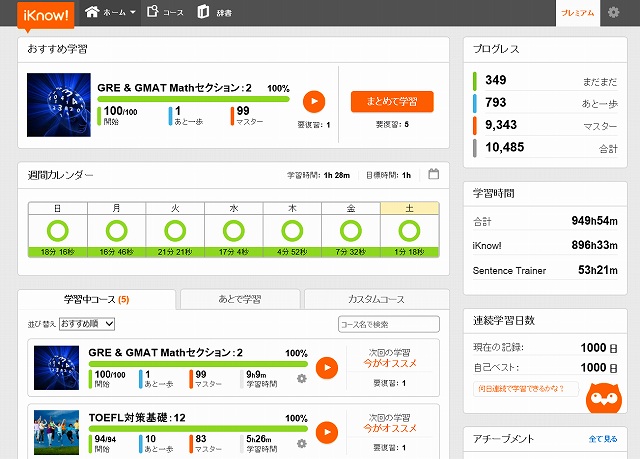The height and width of the screenshot is (459, 640).
Task: Play recommended GRE & GMAT Math course
Action: [x=314, y=102]
